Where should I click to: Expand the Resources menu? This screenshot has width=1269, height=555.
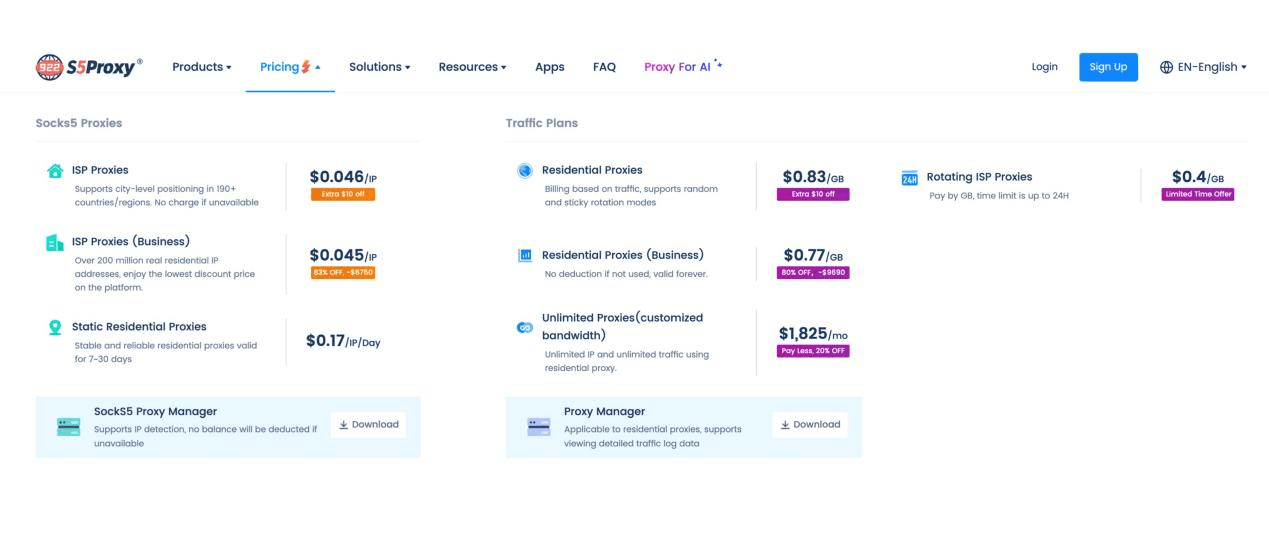(x=472, y=67)
